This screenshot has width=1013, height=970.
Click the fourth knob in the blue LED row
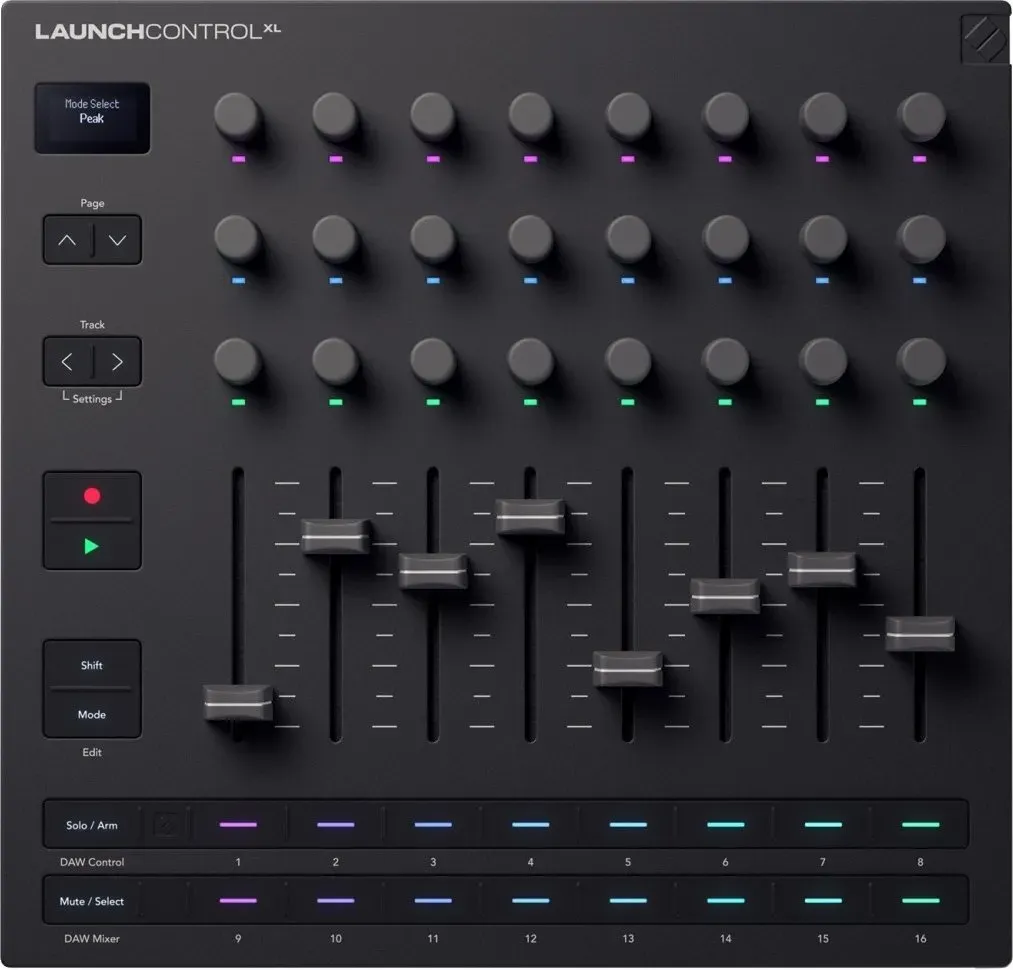(x=530, y=239)
